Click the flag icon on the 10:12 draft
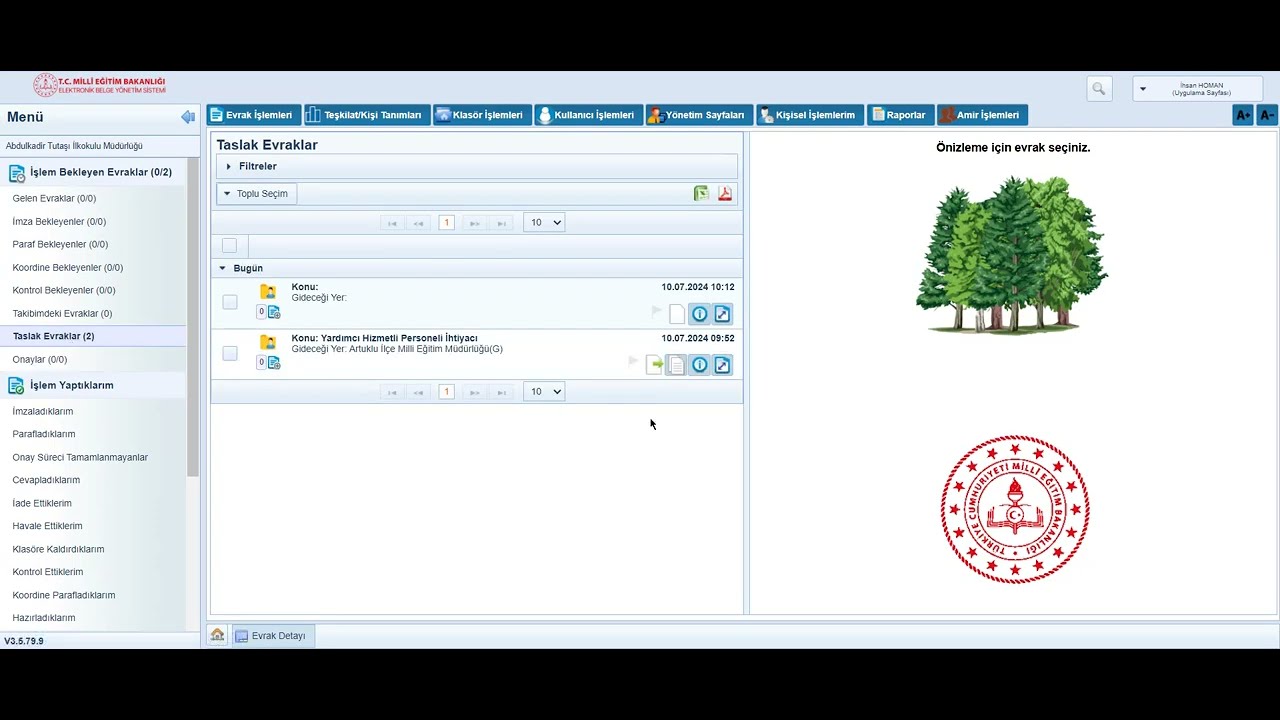The height and width of the screenshot is (720, 1280). (656, 311)
